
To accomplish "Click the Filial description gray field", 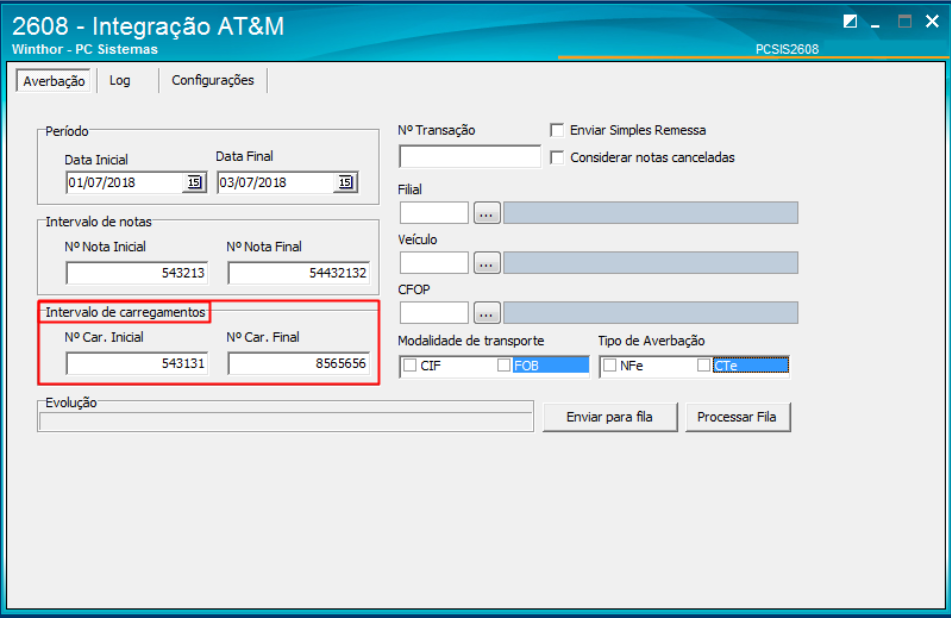I will (x=650, y=213).
